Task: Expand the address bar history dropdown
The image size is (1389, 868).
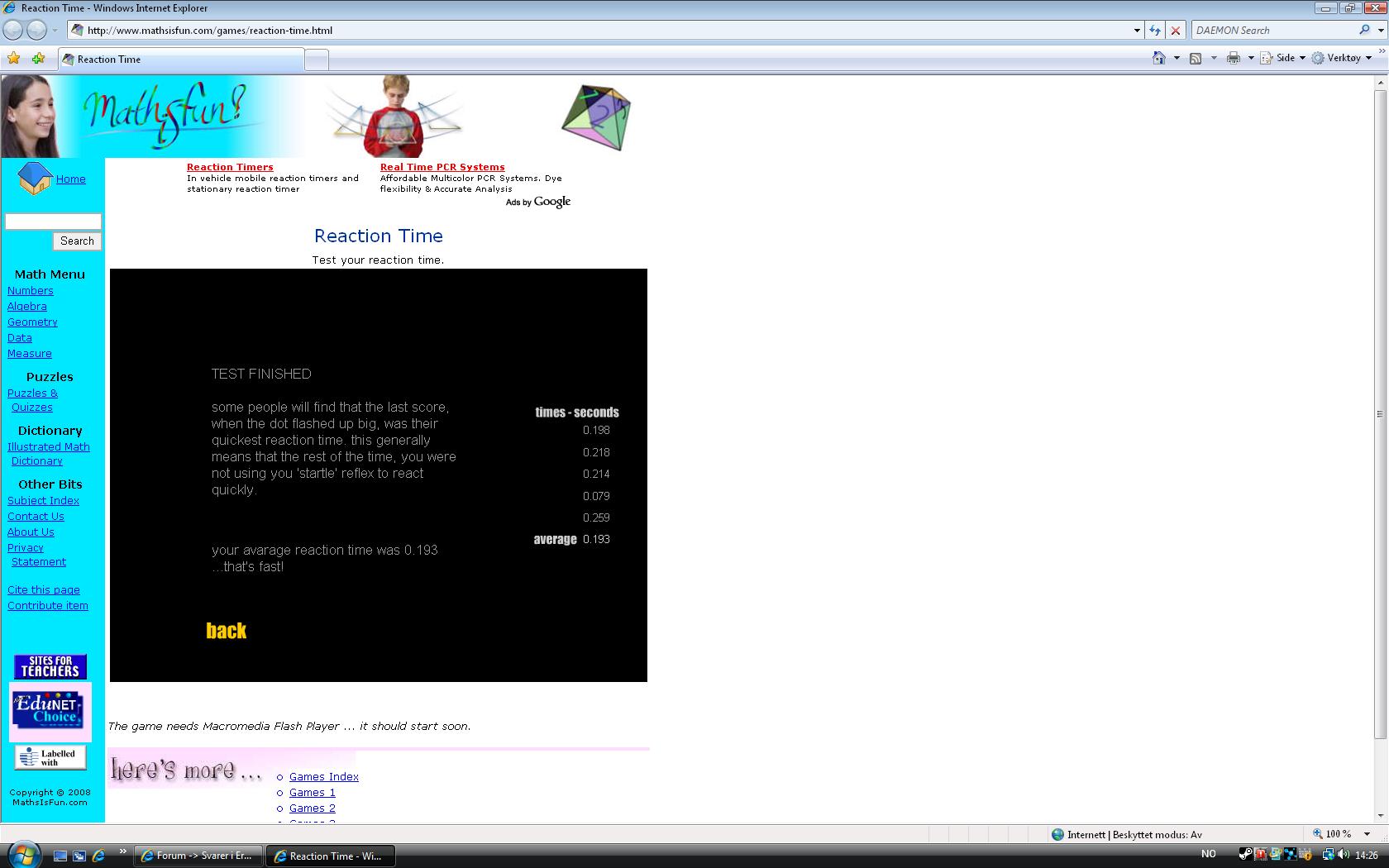Action: coord(1137,31)
